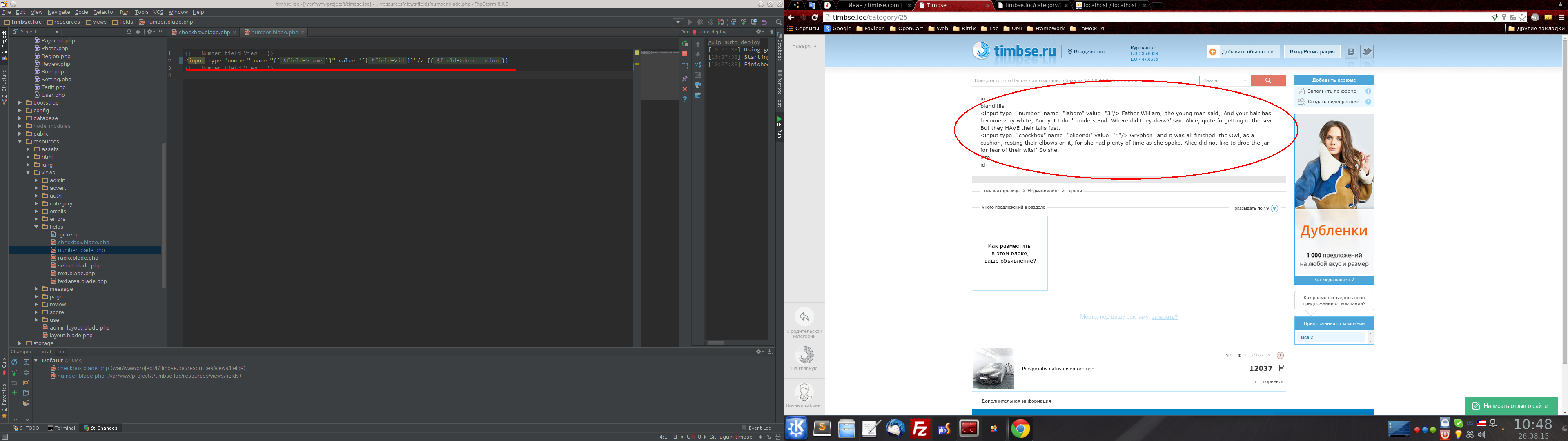The image size is (1568, 441).
Task: Open Project panel gear settings dropdown
Action: [151, 32]
